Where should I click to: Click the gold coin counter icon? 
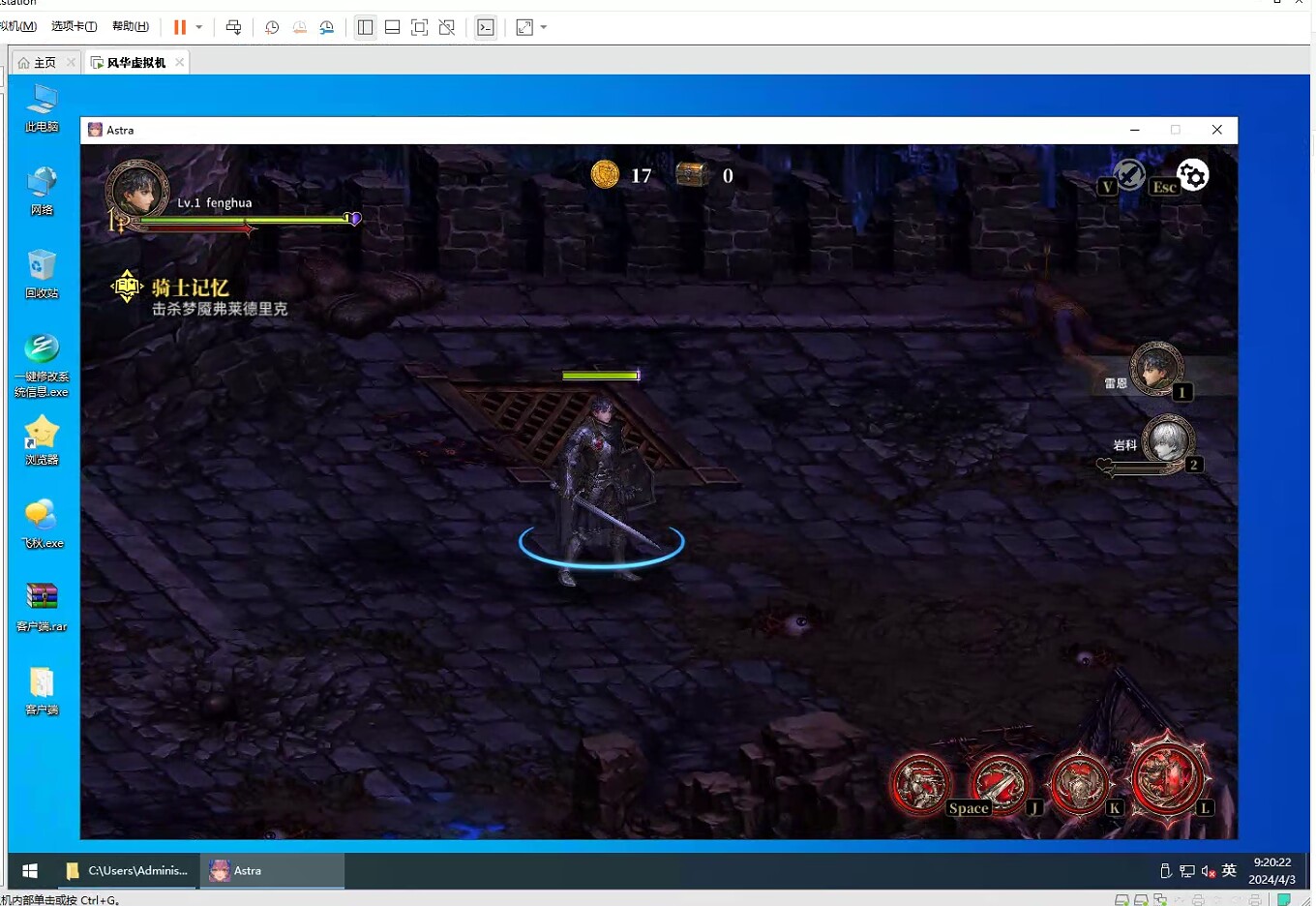click(x=605, y=174)
